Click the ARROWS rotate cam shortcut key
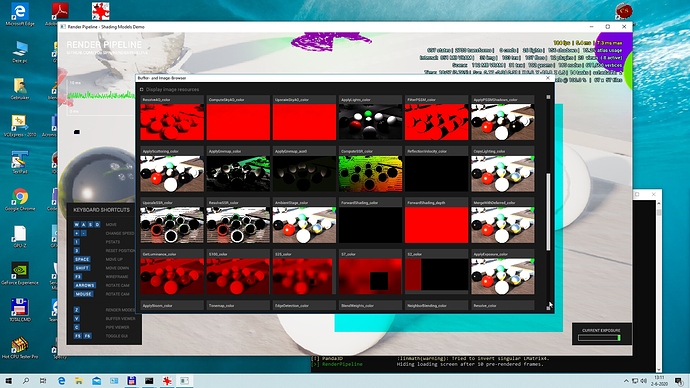690x388 pixels. pos(85,286)
